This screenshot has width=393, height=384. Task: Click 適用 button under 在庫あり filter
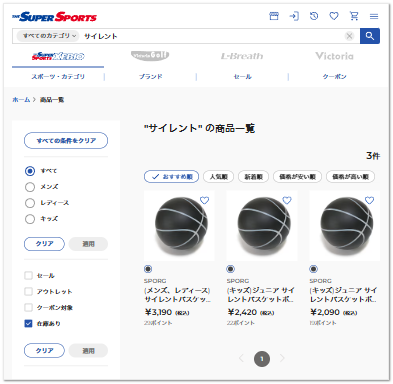(88, 351)
